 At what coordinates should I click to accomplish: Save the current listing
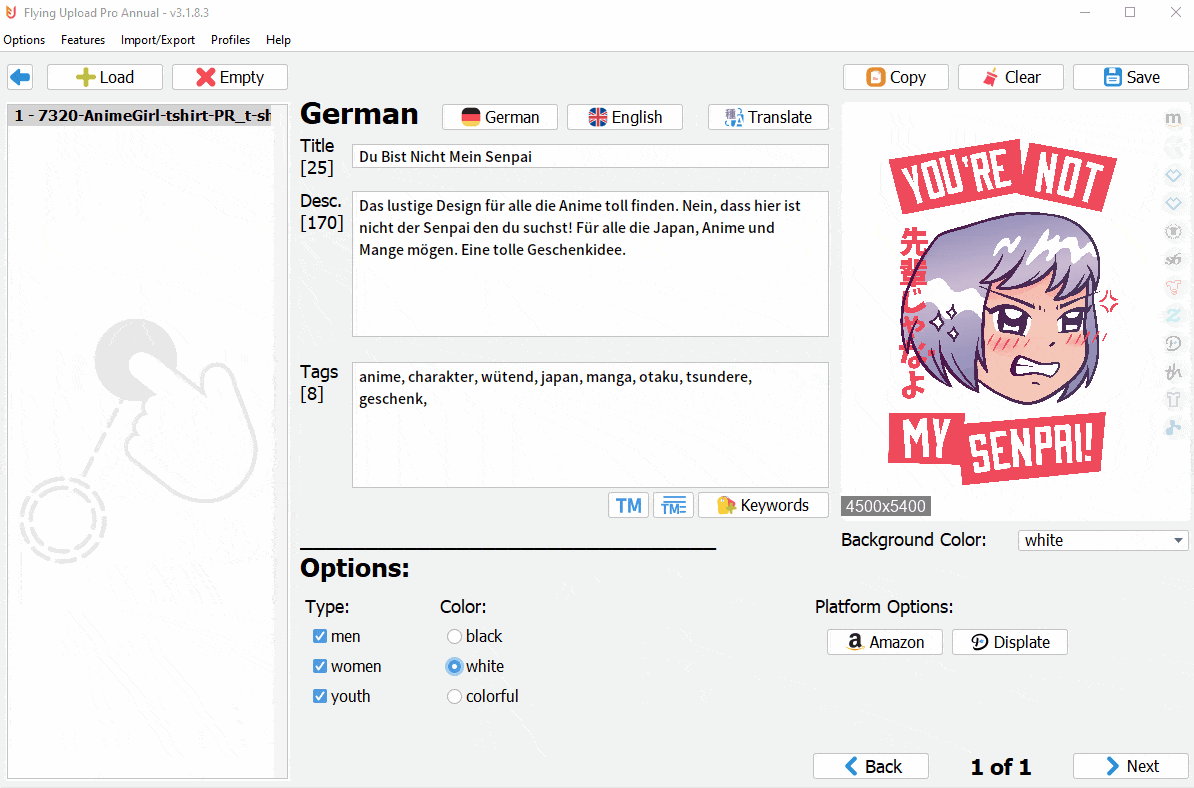(1131, 77)
